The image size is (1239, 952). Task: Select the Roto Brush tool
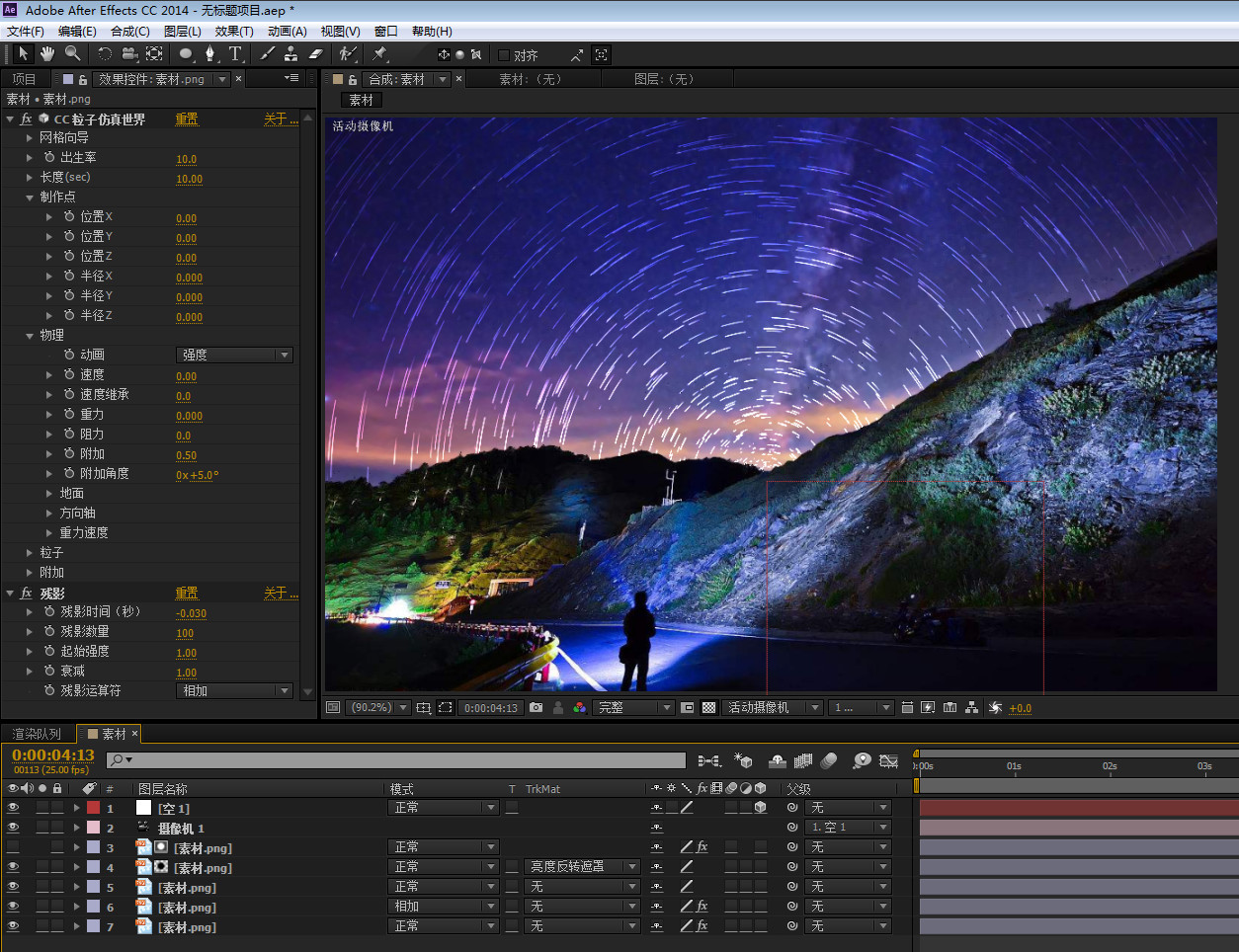click(x=348, y=54)
